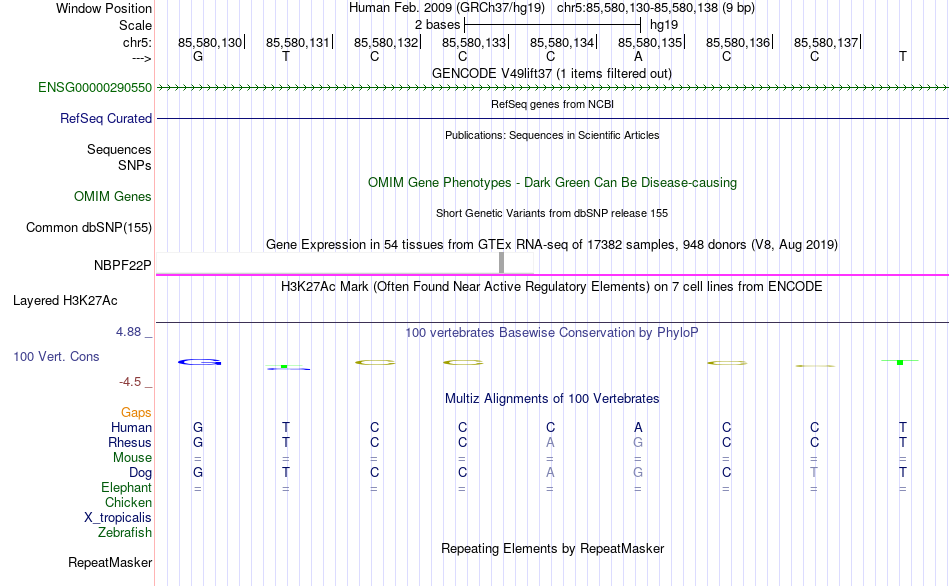
Task: Select the Common dbSNP(155) track label
Action: coord(89,228)
